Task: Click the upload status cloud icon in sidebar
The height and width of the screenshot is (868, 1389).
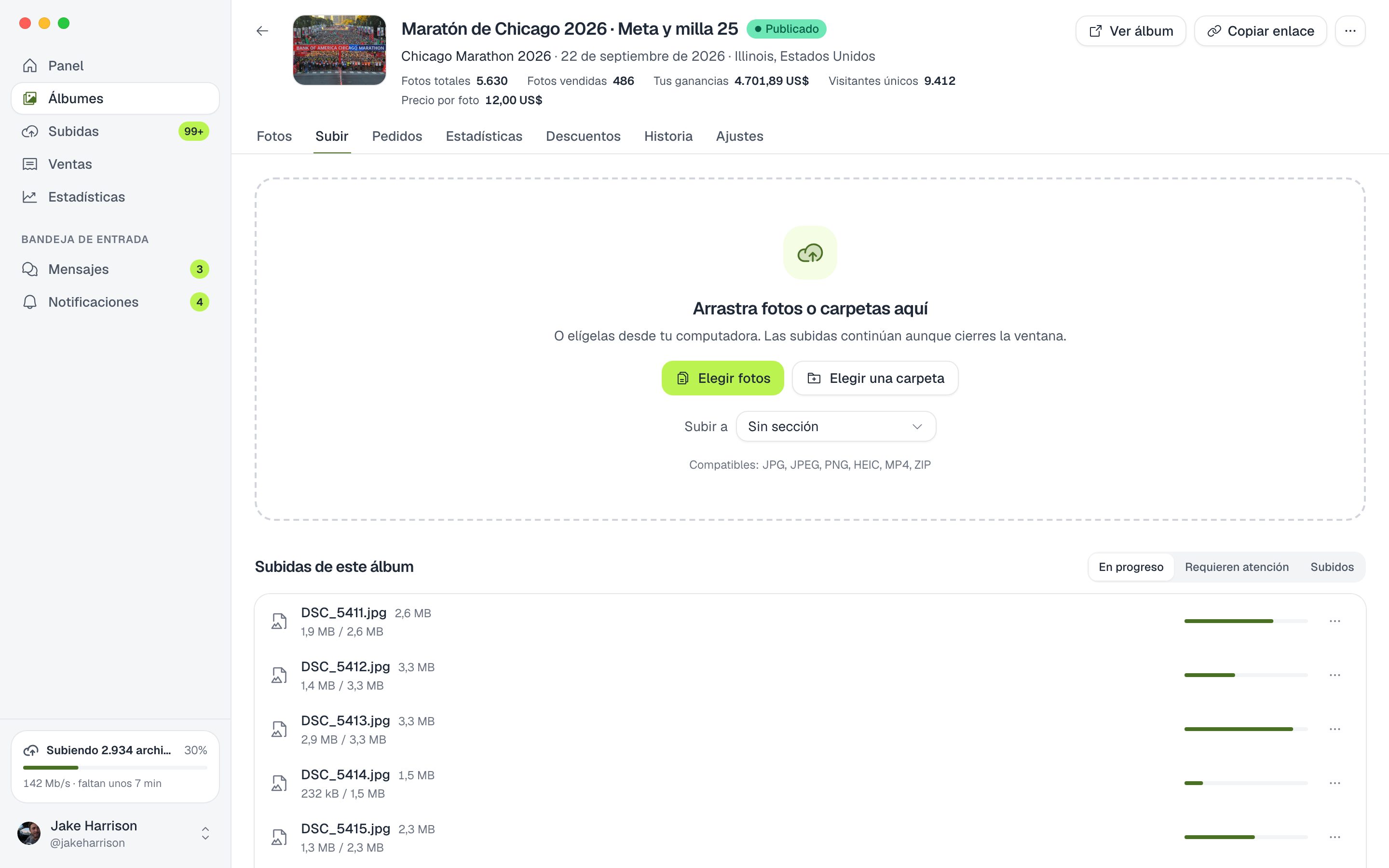Action: click(31, 750)
